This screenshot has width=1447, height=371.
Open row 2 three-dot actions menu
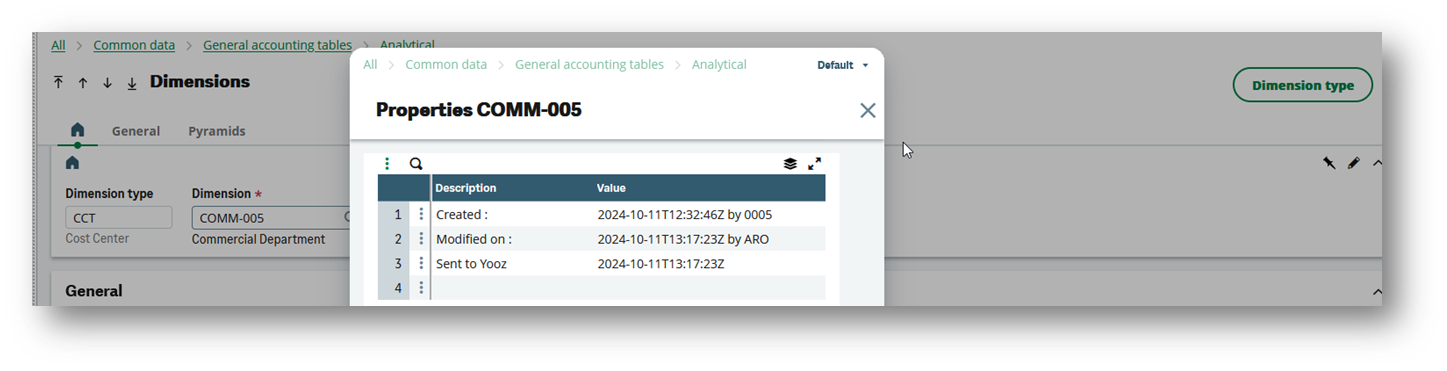pyautogui.click(x=421, y=239)
